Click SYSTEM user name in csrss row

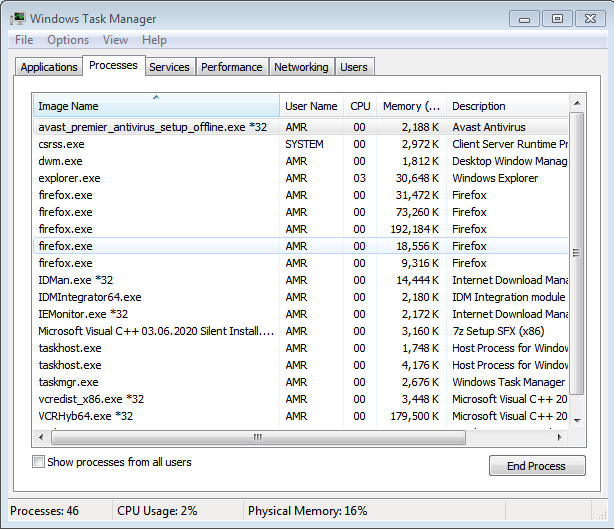(x=304, y=144)
